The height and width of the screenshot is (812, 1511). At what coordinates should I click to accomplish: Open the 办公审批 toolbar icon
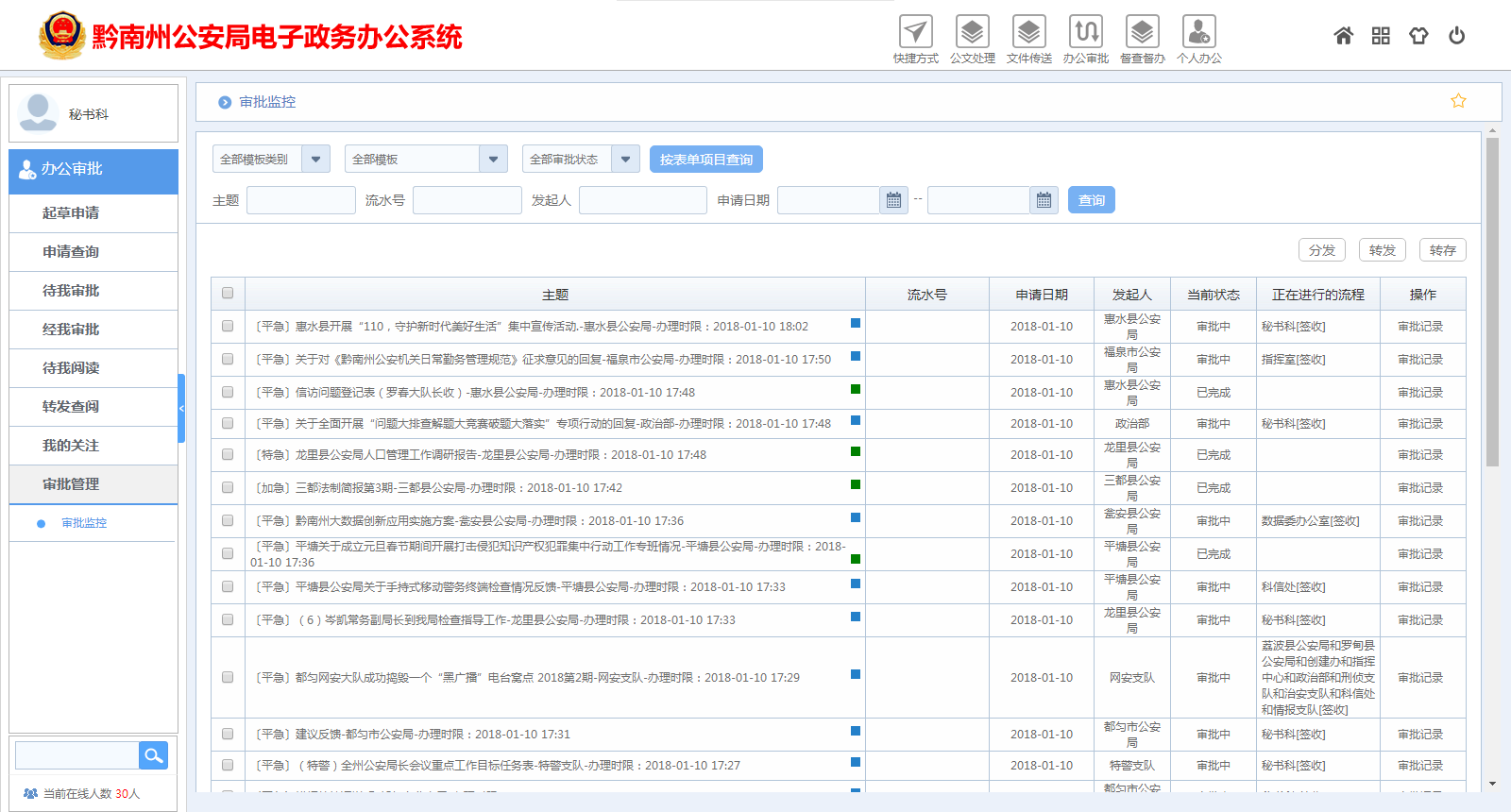point(1085,32)
